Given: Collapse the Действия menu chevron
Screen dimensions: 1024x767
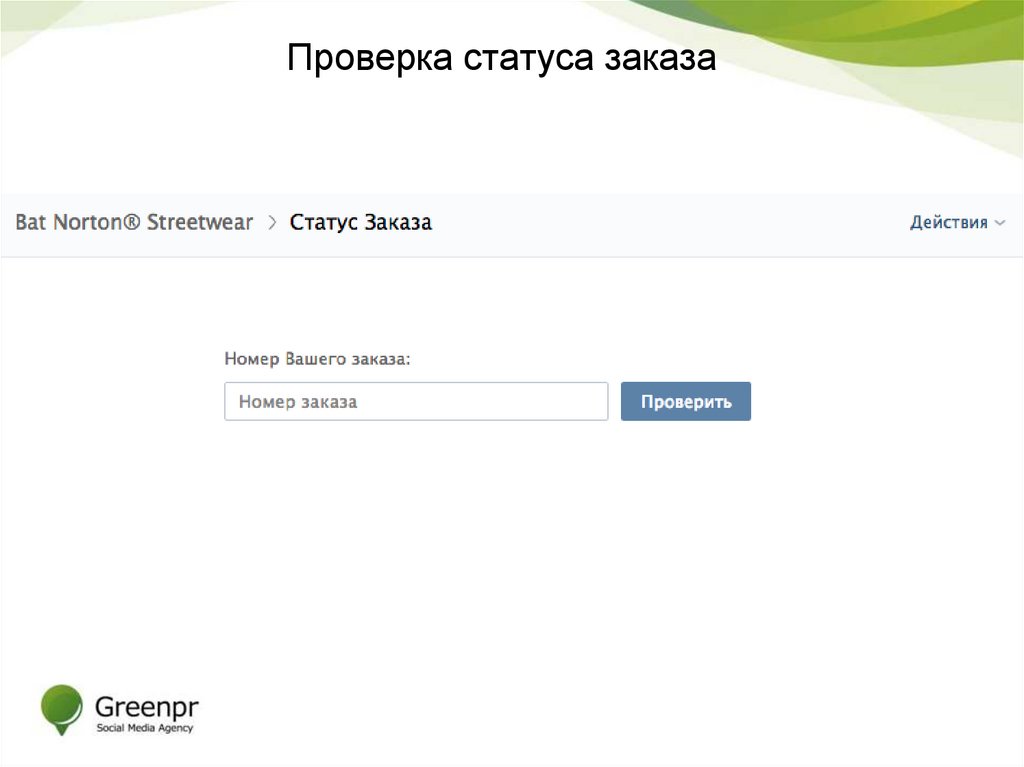Looking at the screenshot, I should click(1000, 223).
